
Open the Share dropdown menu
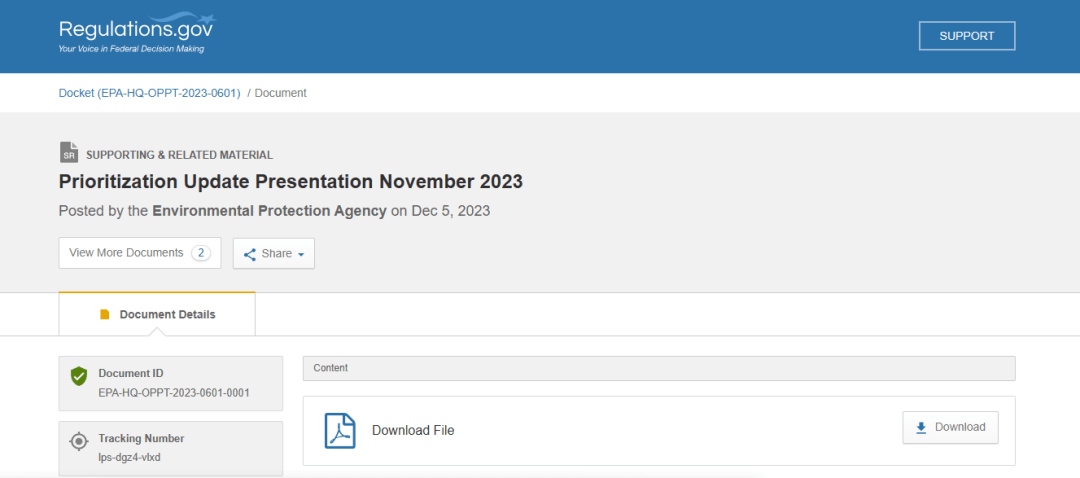pyautogui.click(x=274, y=254)
